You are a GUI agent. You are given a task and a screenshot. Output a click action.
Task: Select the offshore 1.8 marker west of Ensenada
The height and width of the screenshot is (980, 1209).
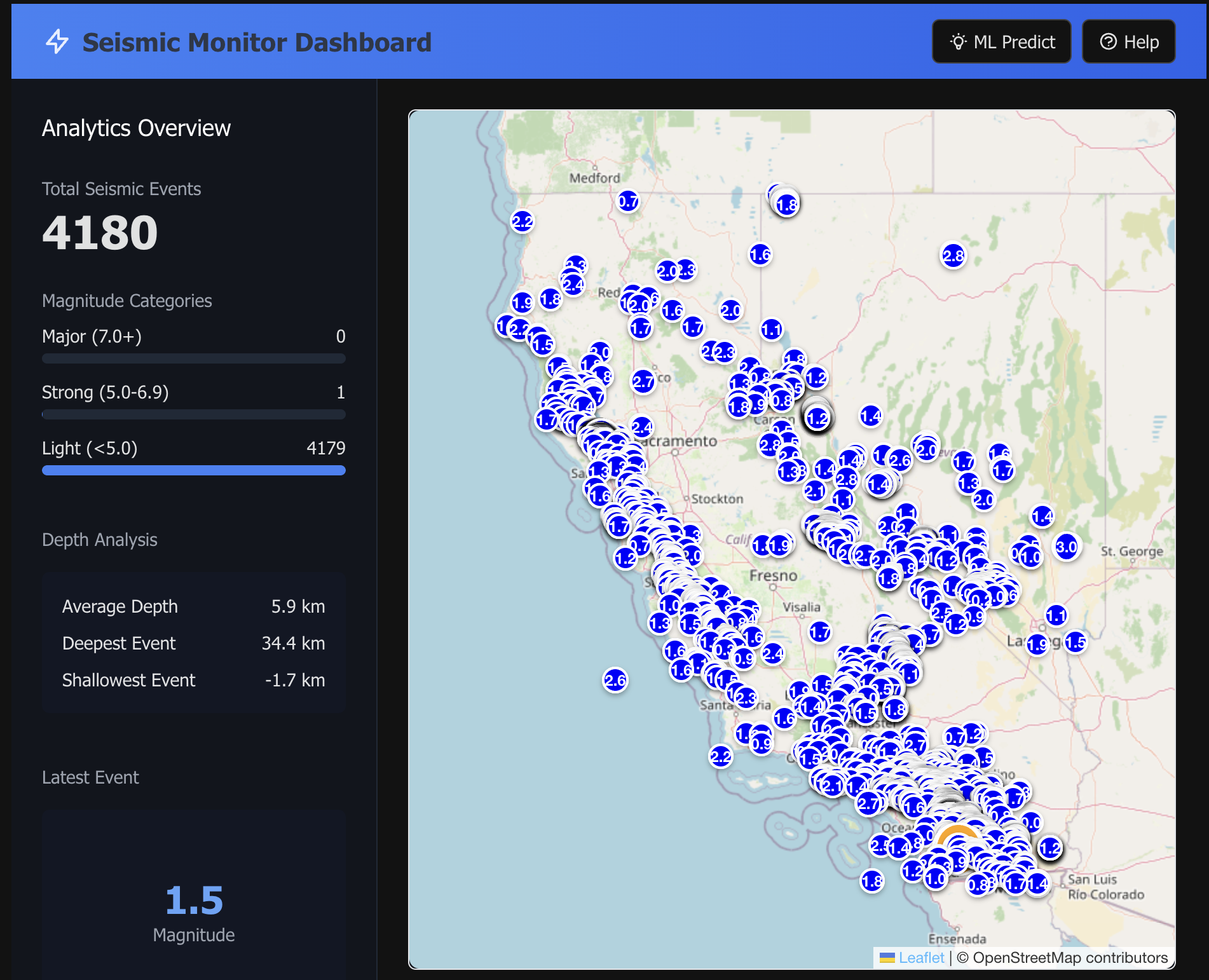tap(872, 881)
